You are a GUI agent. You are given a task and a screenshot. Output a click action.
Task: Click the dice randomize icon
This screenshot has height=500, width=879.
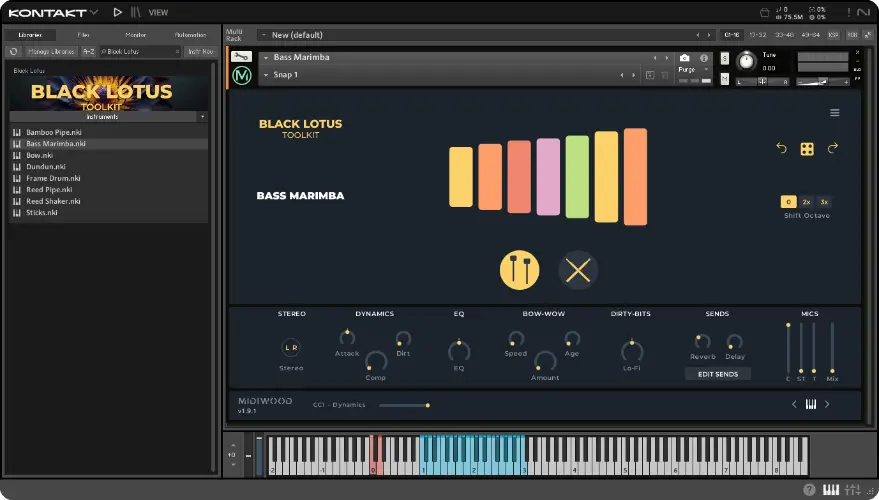click(807, 149)
